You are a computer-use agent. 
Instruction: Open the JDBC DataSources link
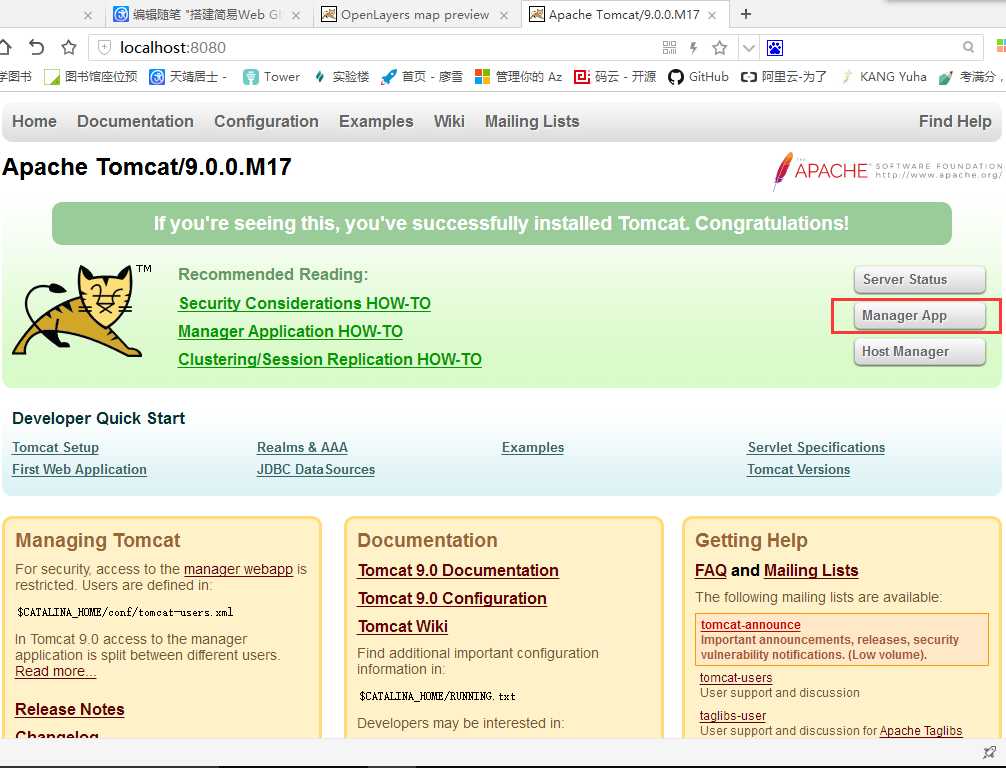coord(316,470)
